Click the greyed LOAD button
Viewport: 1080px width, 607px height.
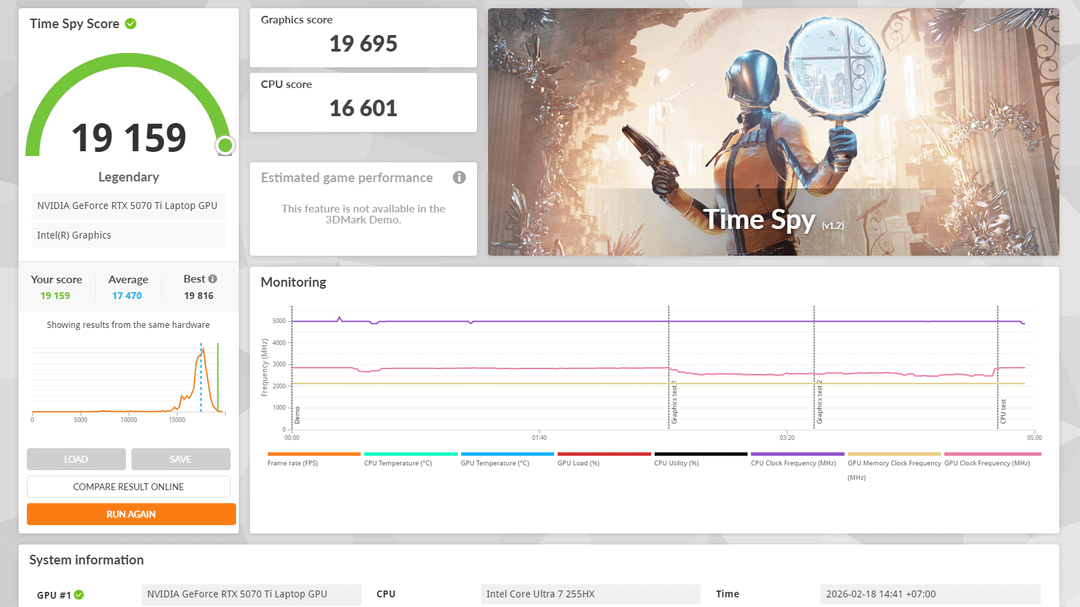tap(76, 459)
